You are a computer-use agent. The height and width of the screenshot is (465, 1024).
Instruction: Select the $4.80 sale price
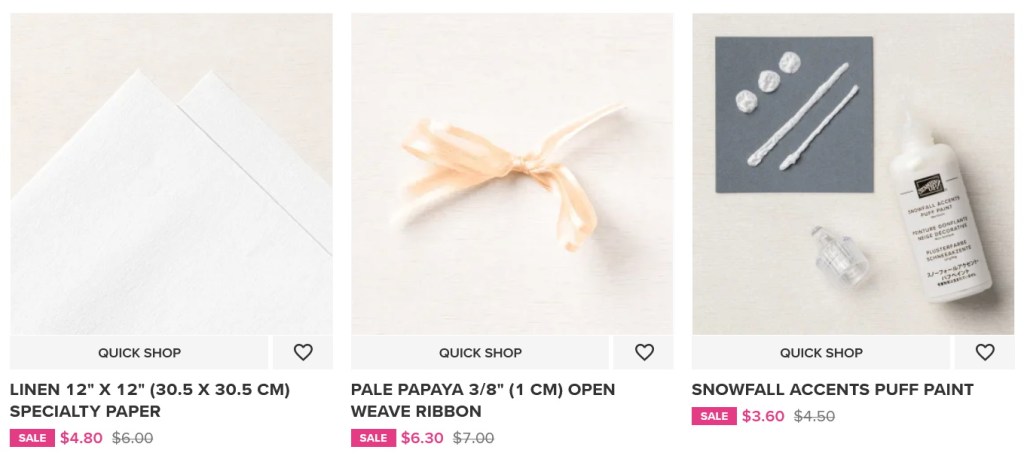pyautogui.click(x=82, y=438)
